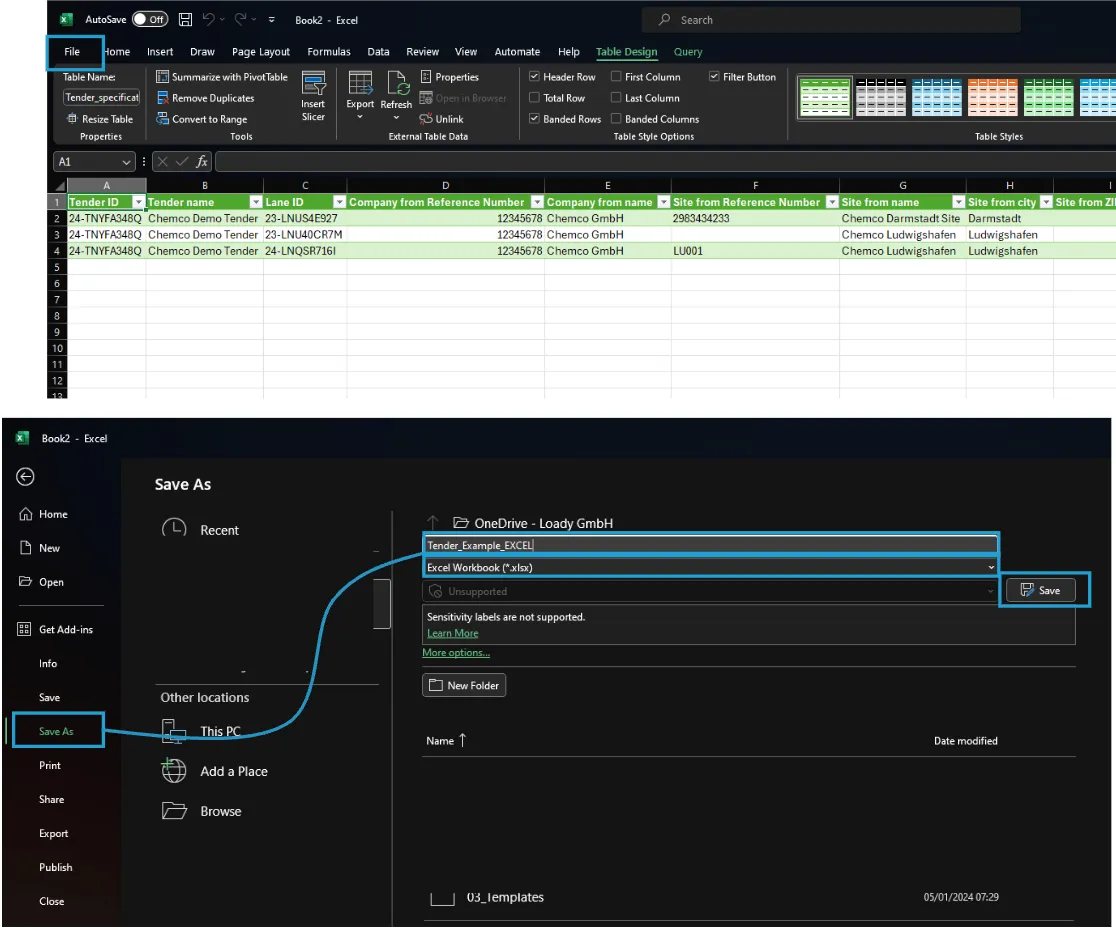The height and width of the screenshot is (930, 1116).
Task: Click the Search box magnifier in title bar
Action: click(664, 20)
